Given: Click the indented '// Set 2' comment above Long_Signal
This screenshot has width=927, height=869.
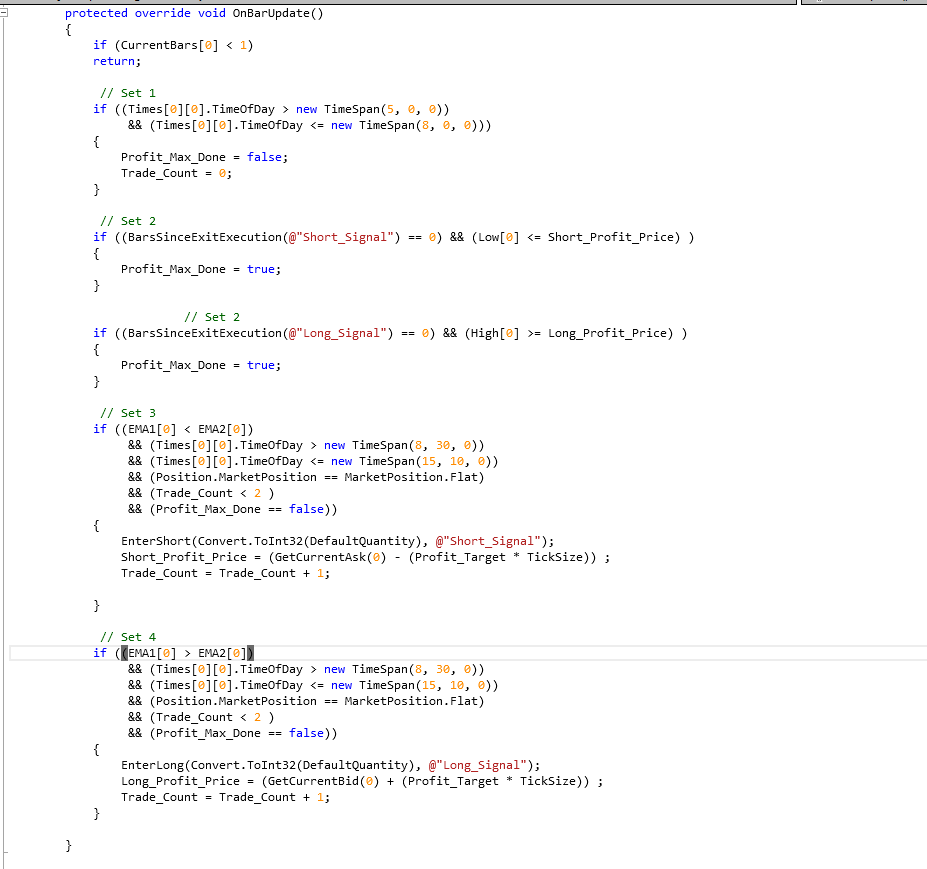Looking at the screenshot, I should tap(212, 317).
